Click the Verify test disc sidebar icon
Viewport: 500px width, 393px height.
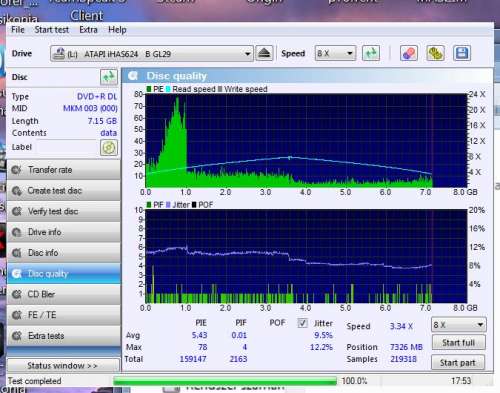click(x=16, y=211)
